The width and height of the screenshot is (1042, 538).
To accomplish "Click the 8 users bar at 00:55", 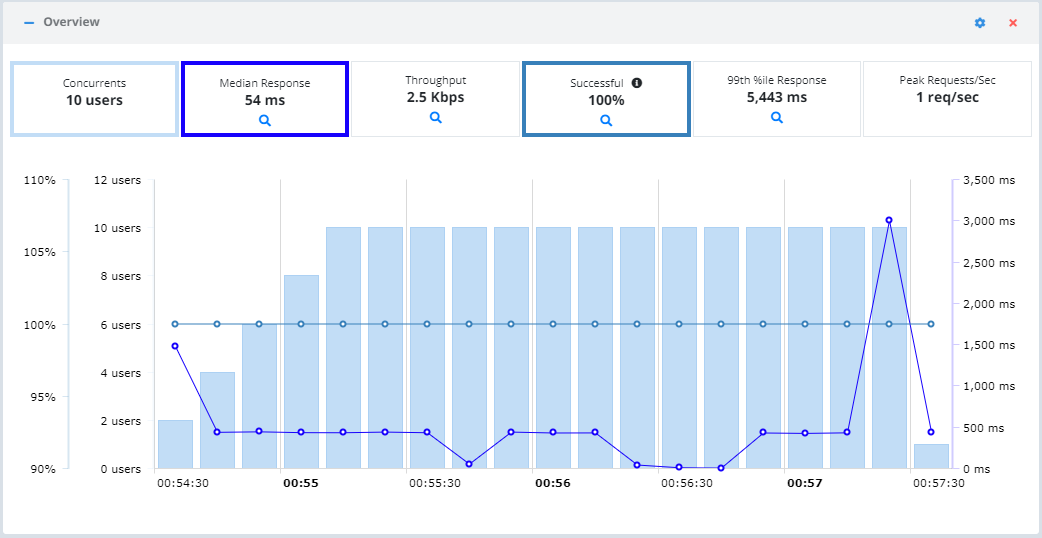I will pyautogui.click(x=301, y=372).
